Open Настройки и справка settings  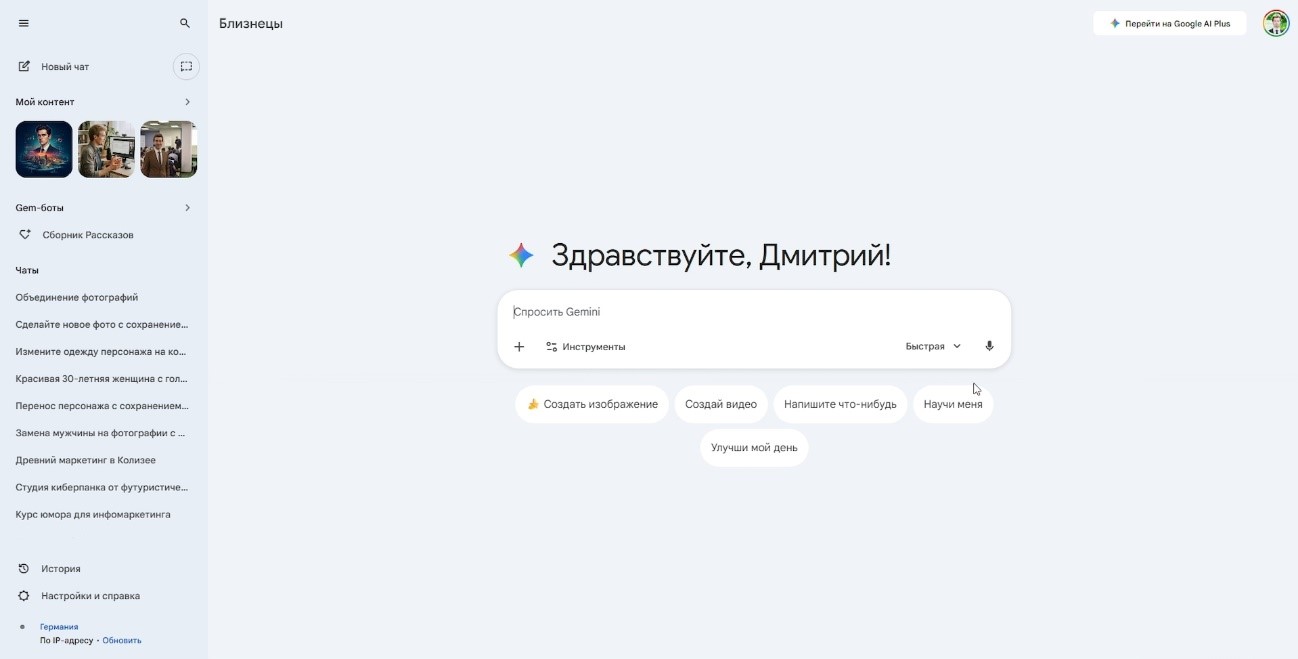pos(90,596)
